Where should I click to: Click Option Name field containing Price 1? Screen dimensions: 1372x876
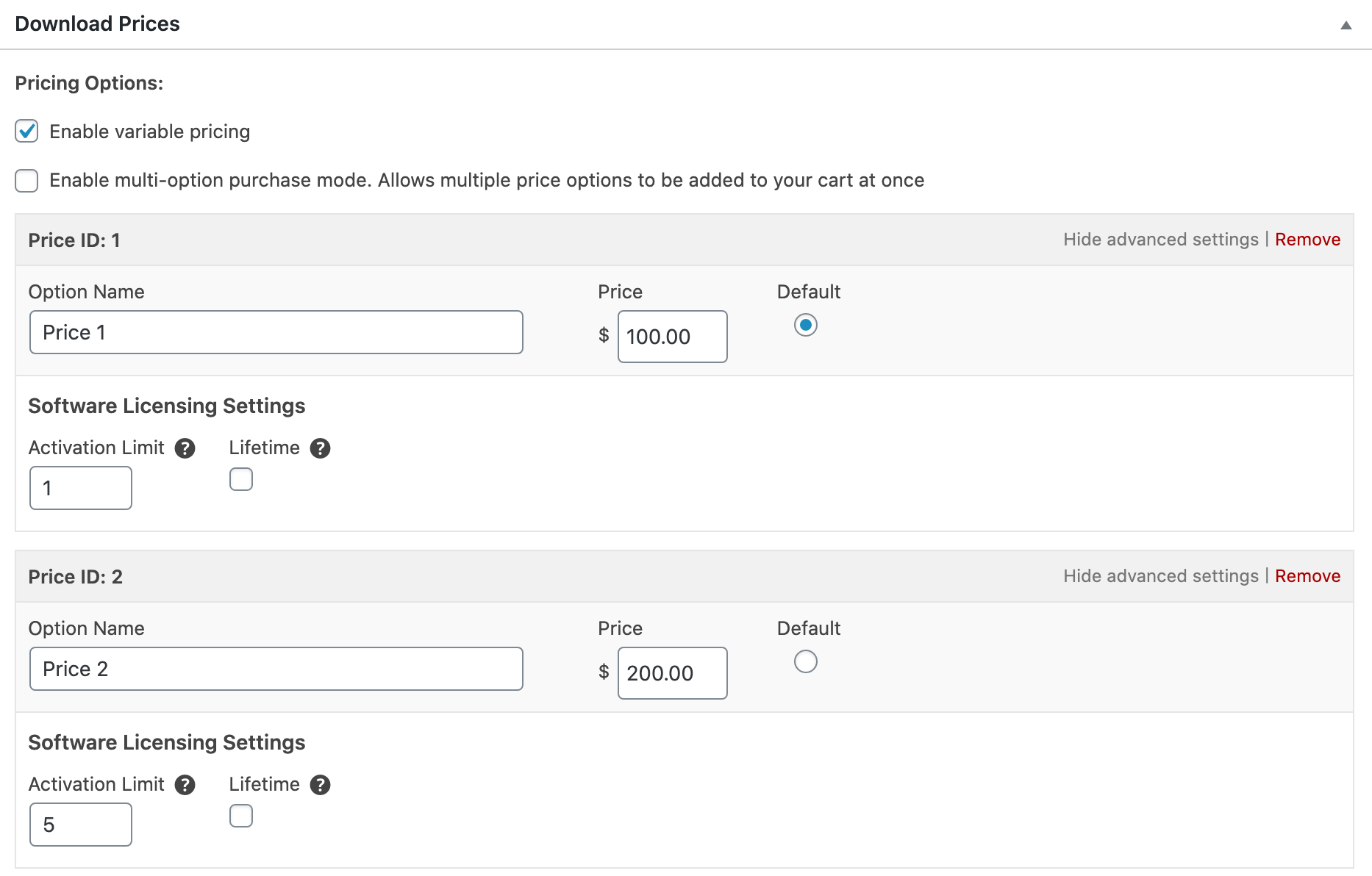276,332
